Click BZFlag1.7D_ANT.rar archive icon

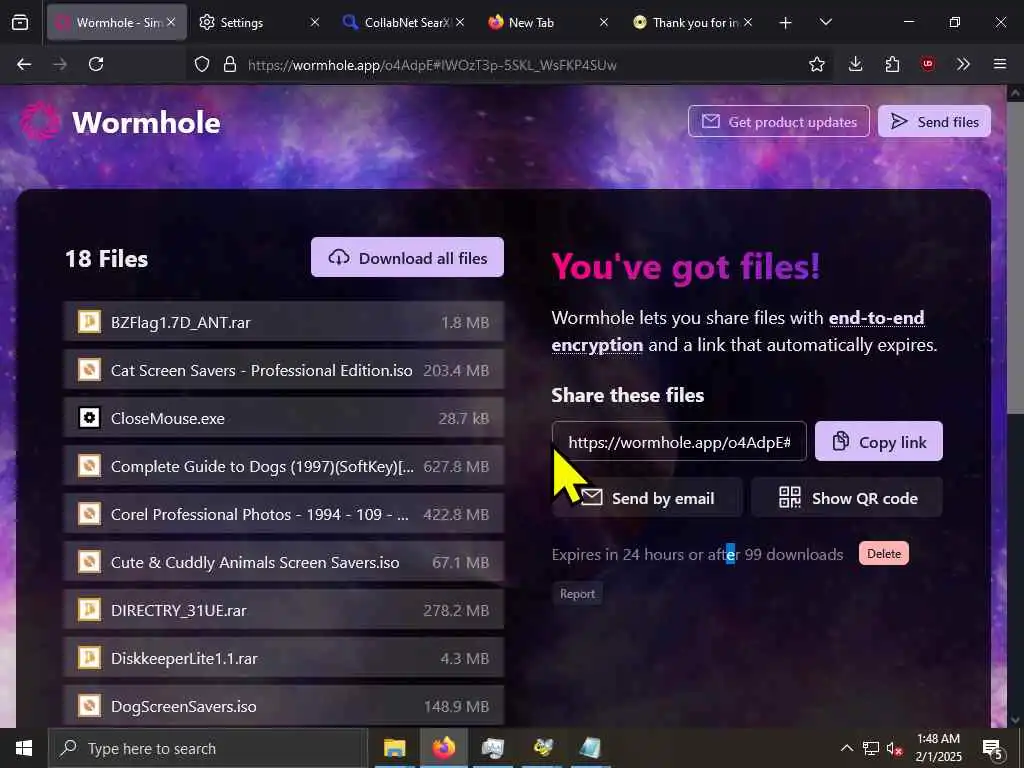coord(89,322)
